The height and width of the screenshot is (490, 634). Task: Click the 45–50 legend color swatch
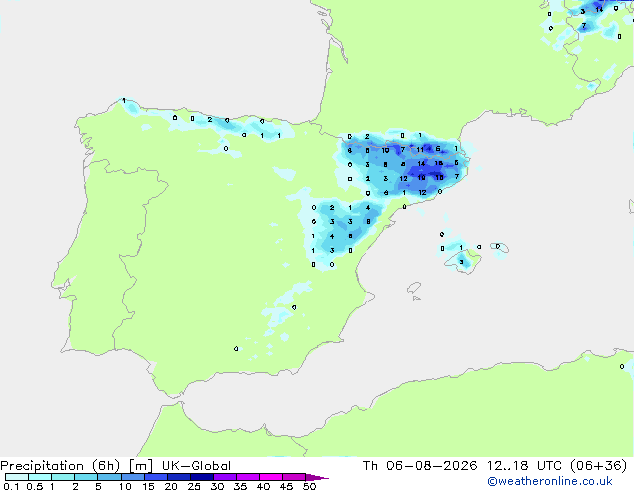pyautogui.click(x=294, y=477)
